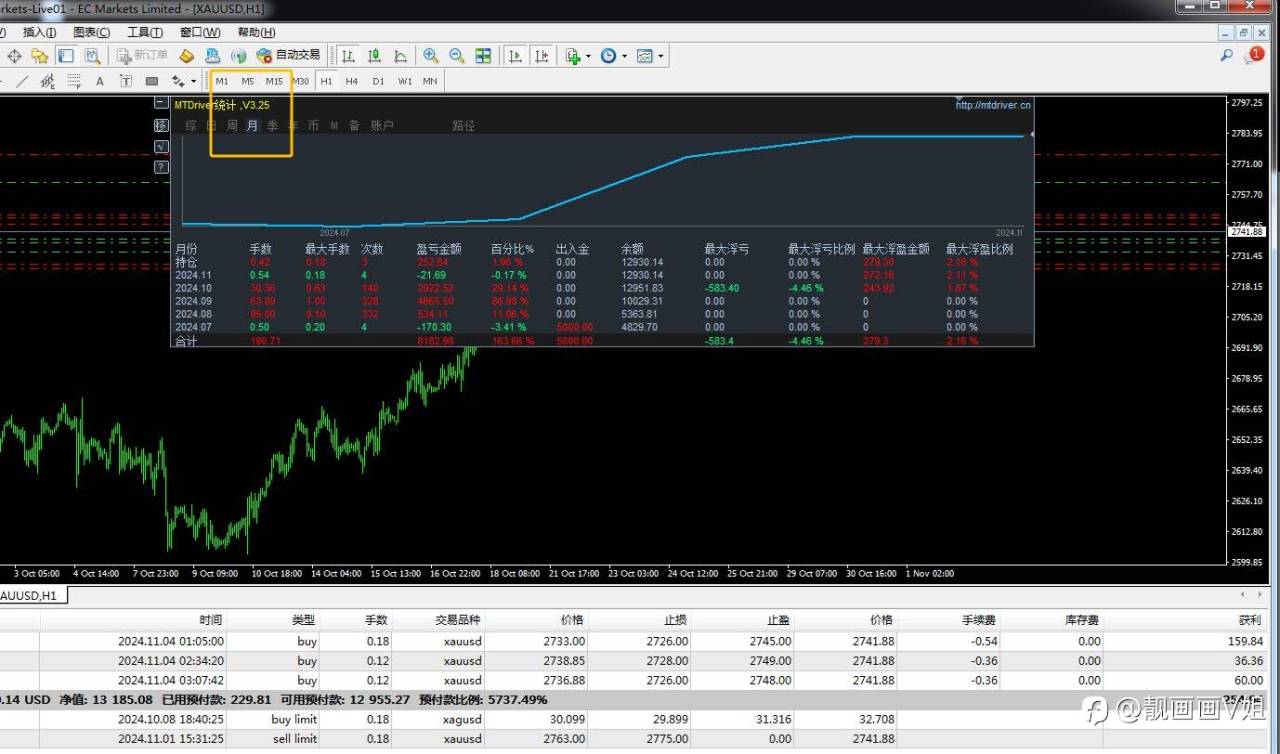The width and height of the screenshot is (1280, 754).
Task: Select the crosshair cursor tool
Action: coord(15,56)
